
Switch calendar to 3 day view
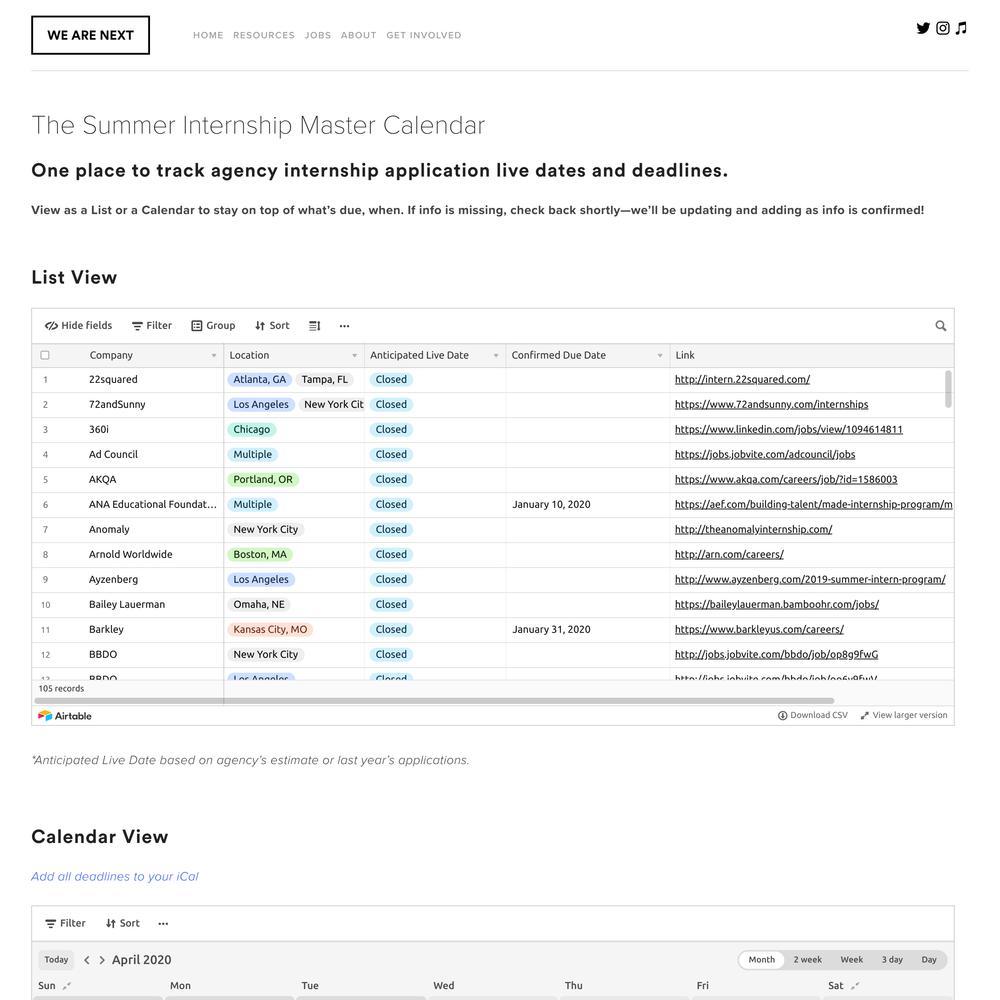[892, 960]
